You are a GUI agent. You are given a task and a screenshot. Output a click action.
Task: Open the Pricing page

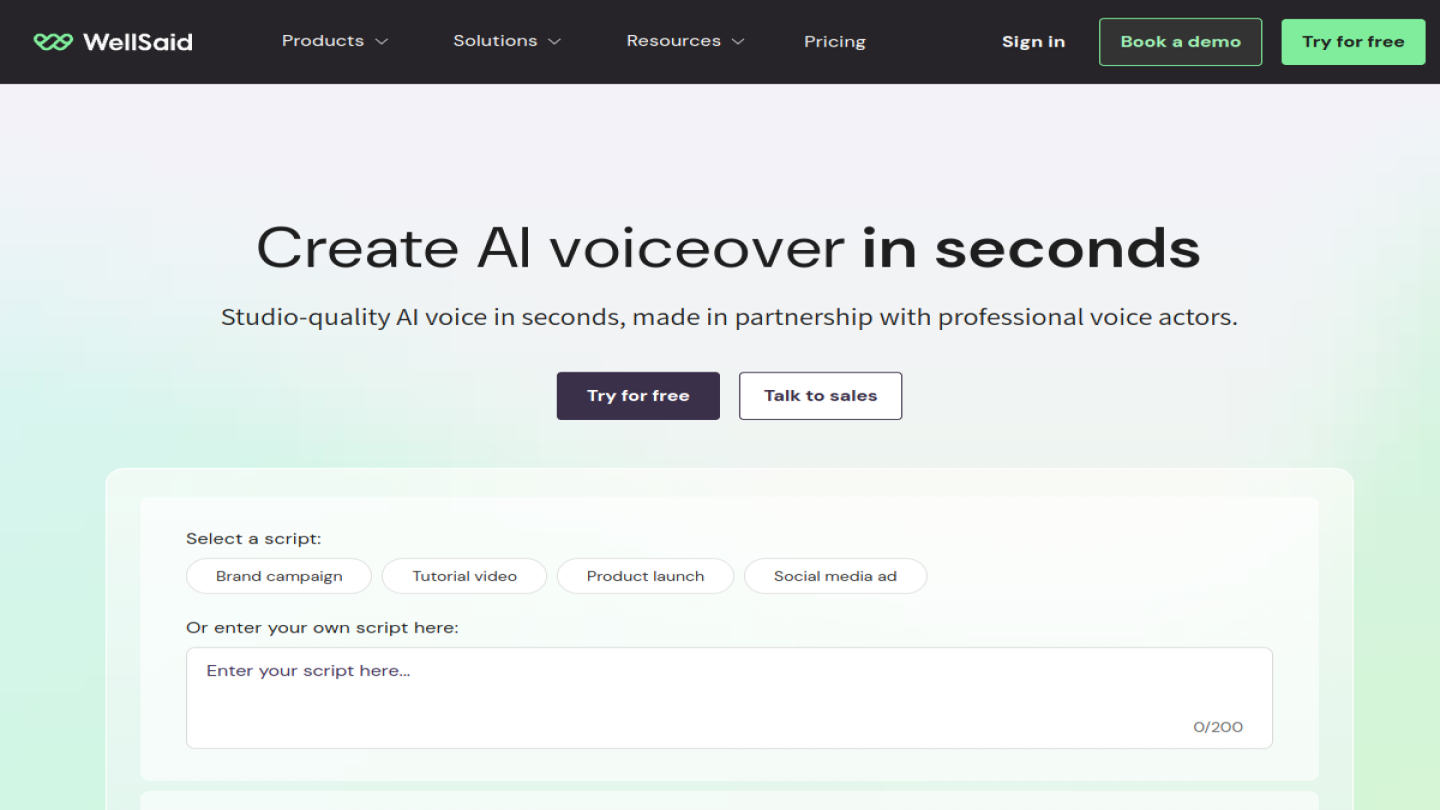click(x=835, y=42)
